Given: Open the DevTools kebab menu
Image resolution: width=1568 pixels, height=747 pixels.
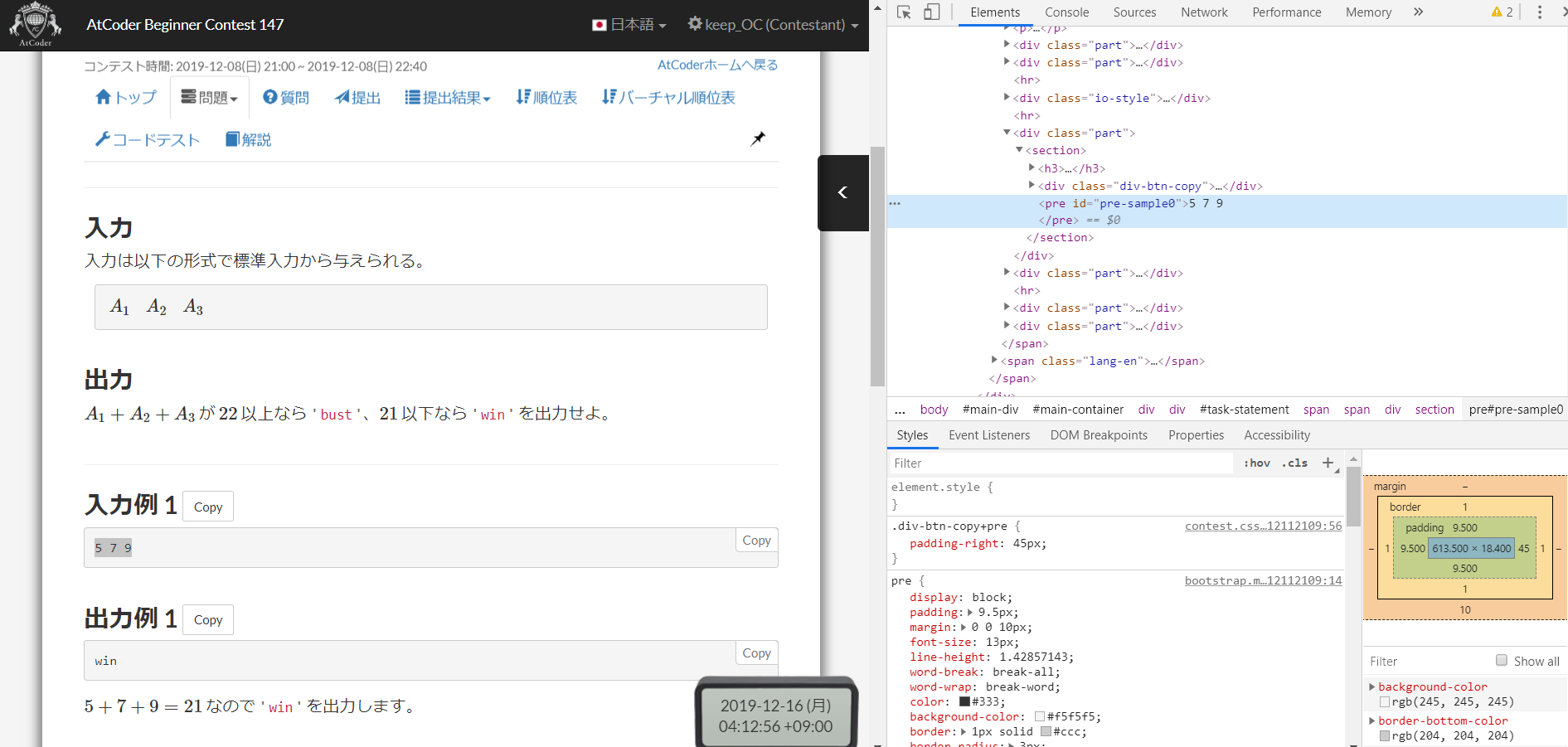Looking at the screenshot, I should (x=1540, y=12).
